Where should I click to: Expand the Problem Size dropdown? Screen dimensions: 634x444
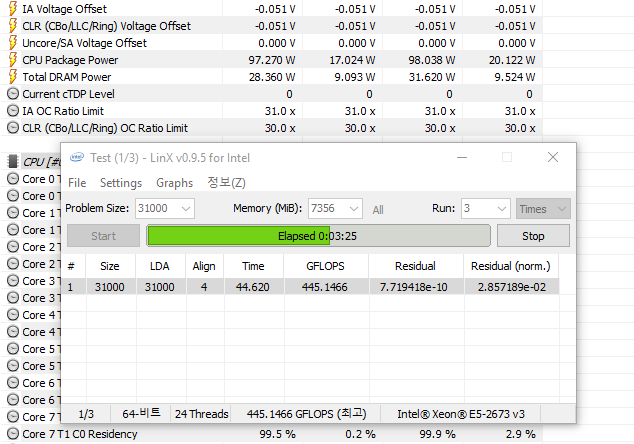pos(186,209)
